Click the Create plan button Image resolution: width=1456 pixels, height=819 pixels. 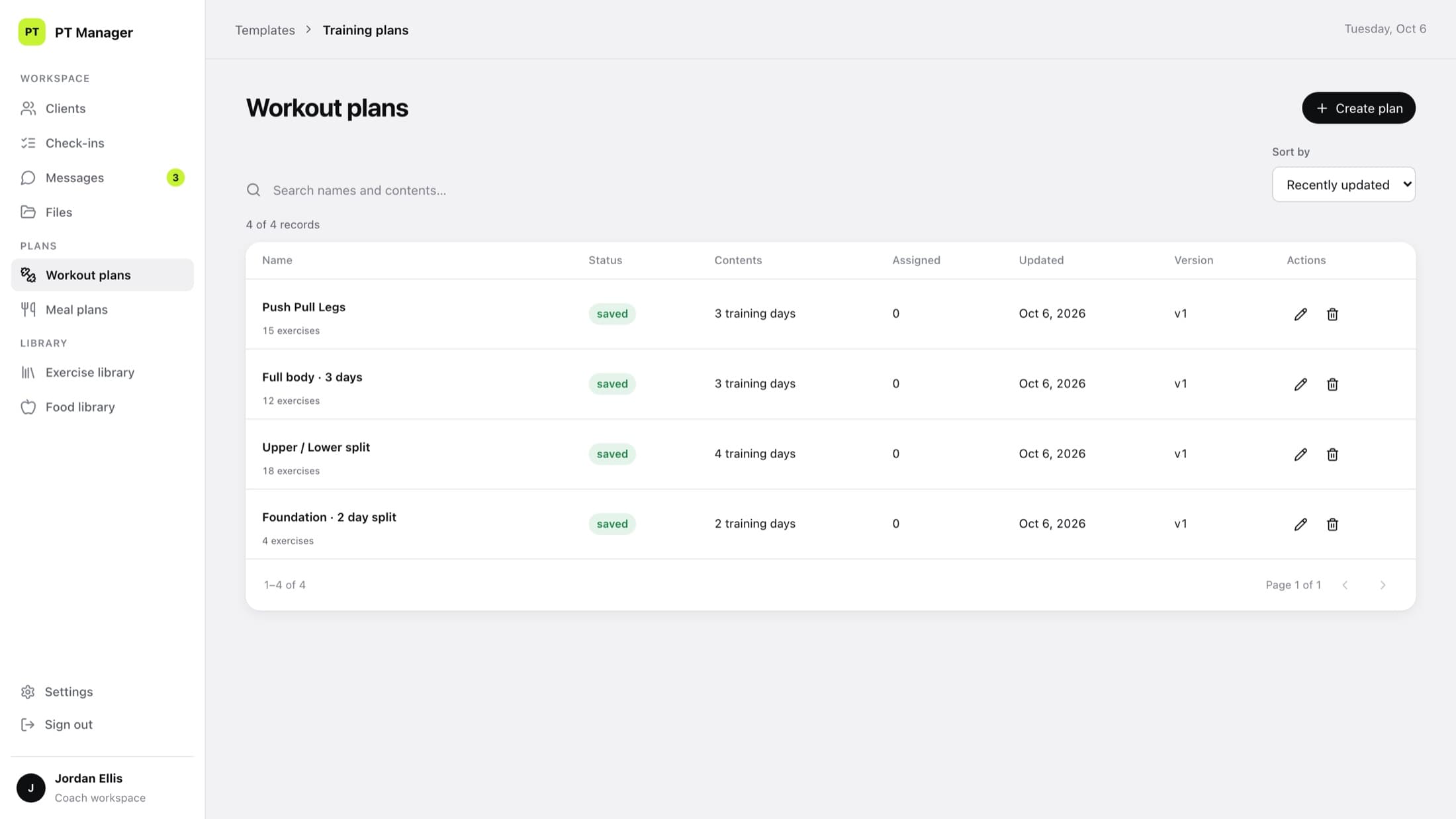(x=1359, y=108)
